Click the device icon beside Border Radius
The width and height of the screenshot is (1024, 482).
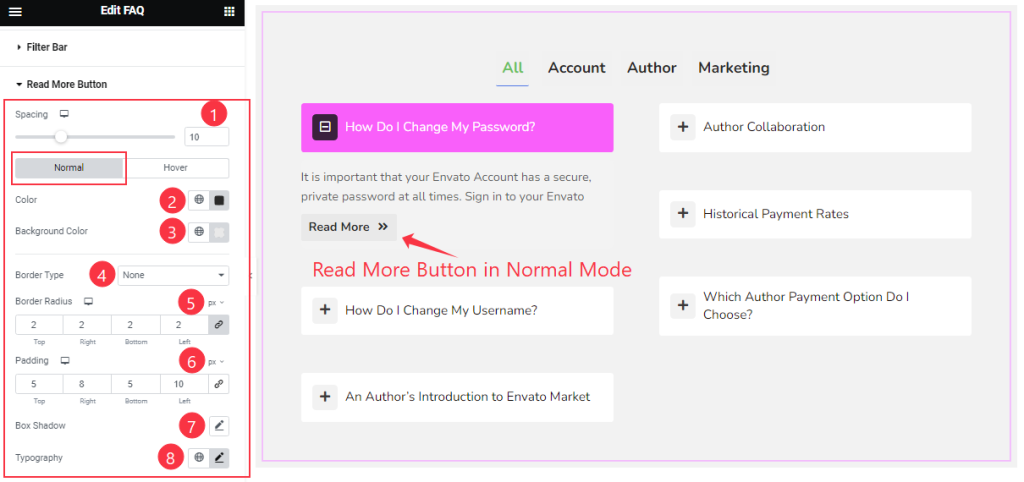pos(88,301)
